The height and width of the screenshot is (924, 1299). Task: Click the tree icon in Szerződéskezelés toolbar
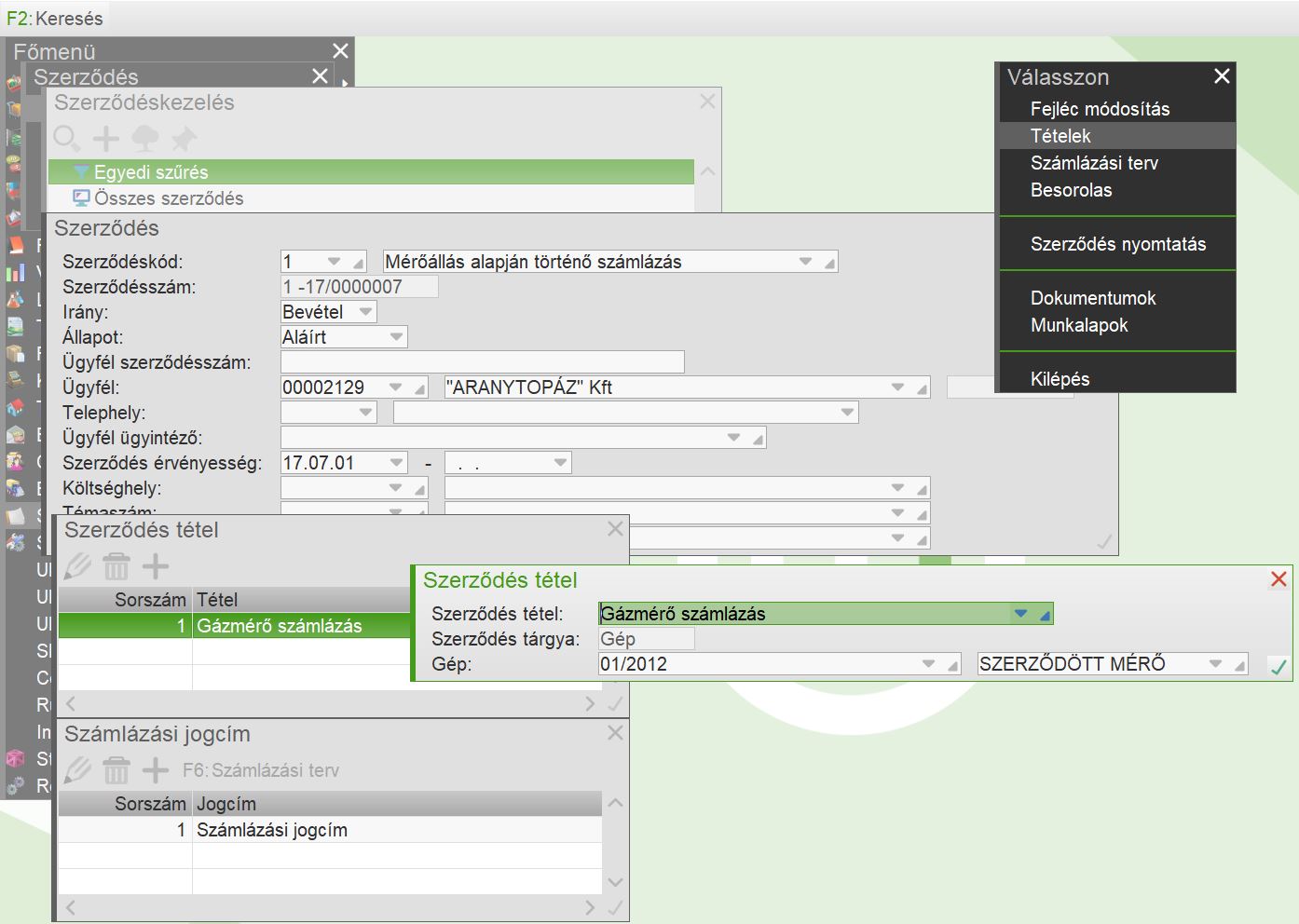click(x=145, y=139)
